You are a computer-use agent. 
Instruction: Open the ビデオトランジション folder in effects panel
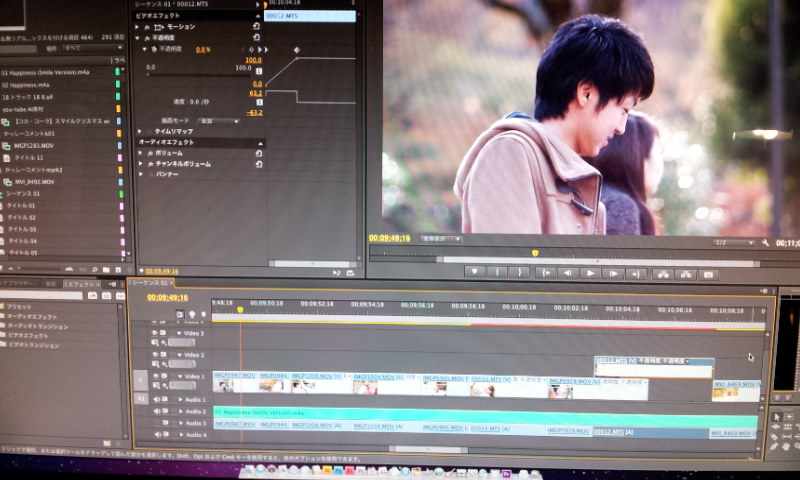point(34,345)
